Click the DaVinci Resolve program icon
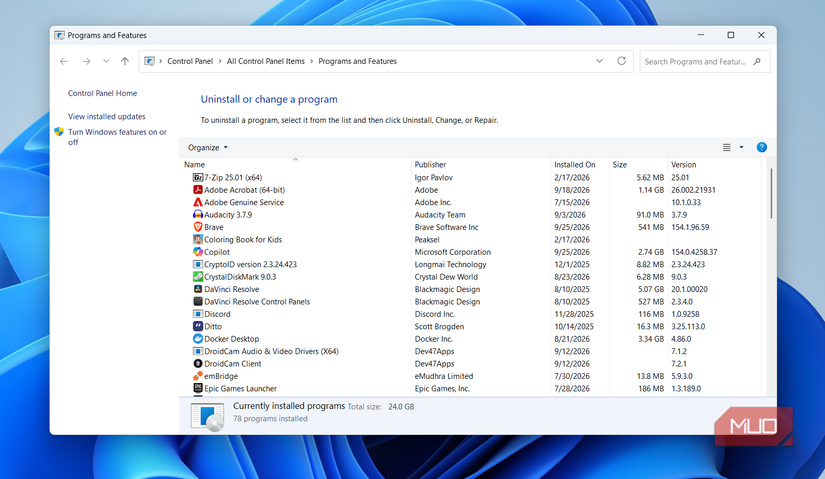This screenshot has height=479, width=825. point(198,289)
